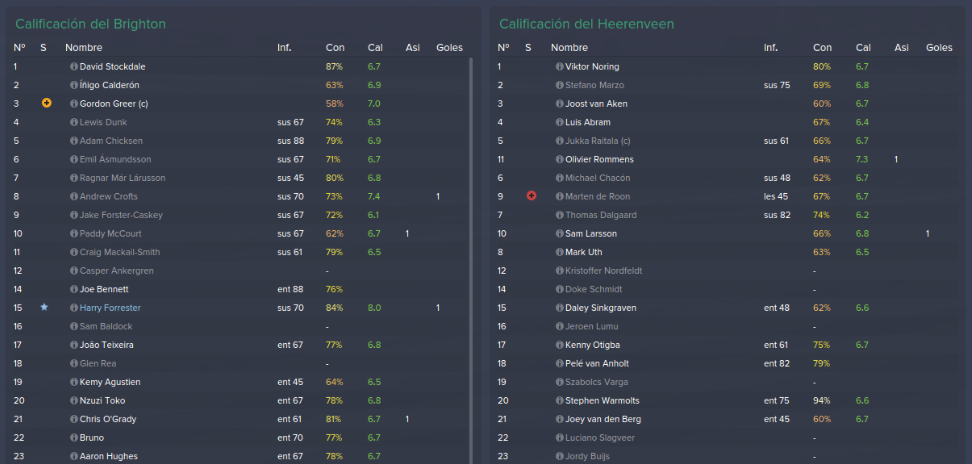
Task: Click the blue star icon on row 15
Action: click(44, 307)
